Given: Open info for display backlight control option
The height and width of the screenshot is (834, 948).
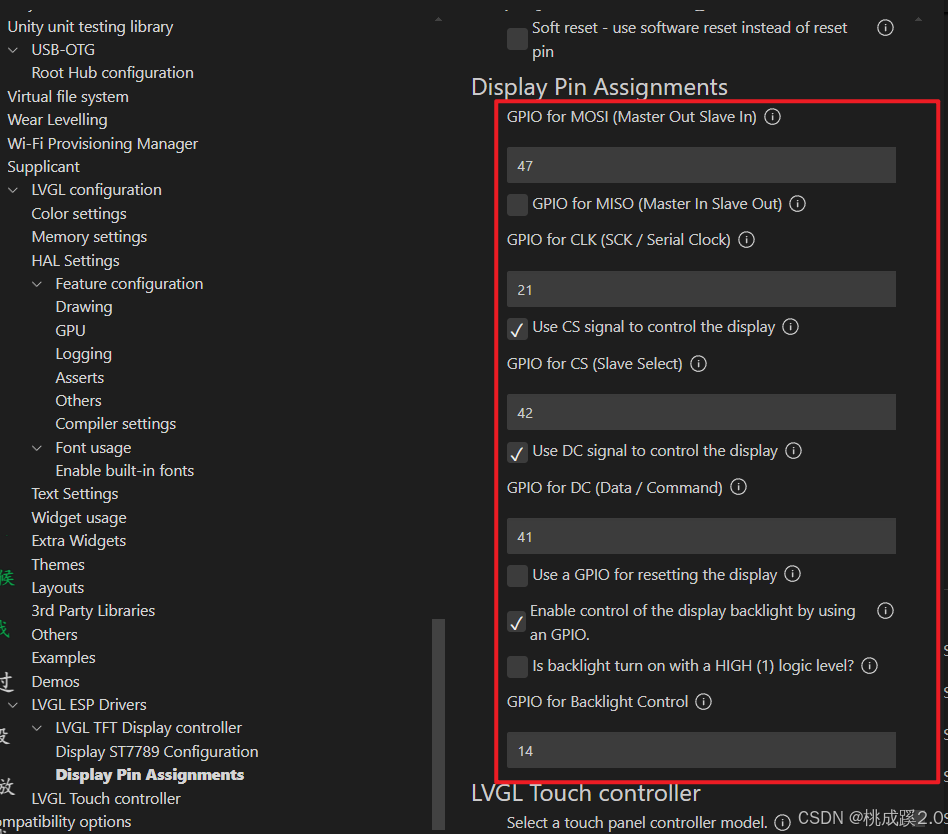Looking at the screenshot, I should 885,611.
